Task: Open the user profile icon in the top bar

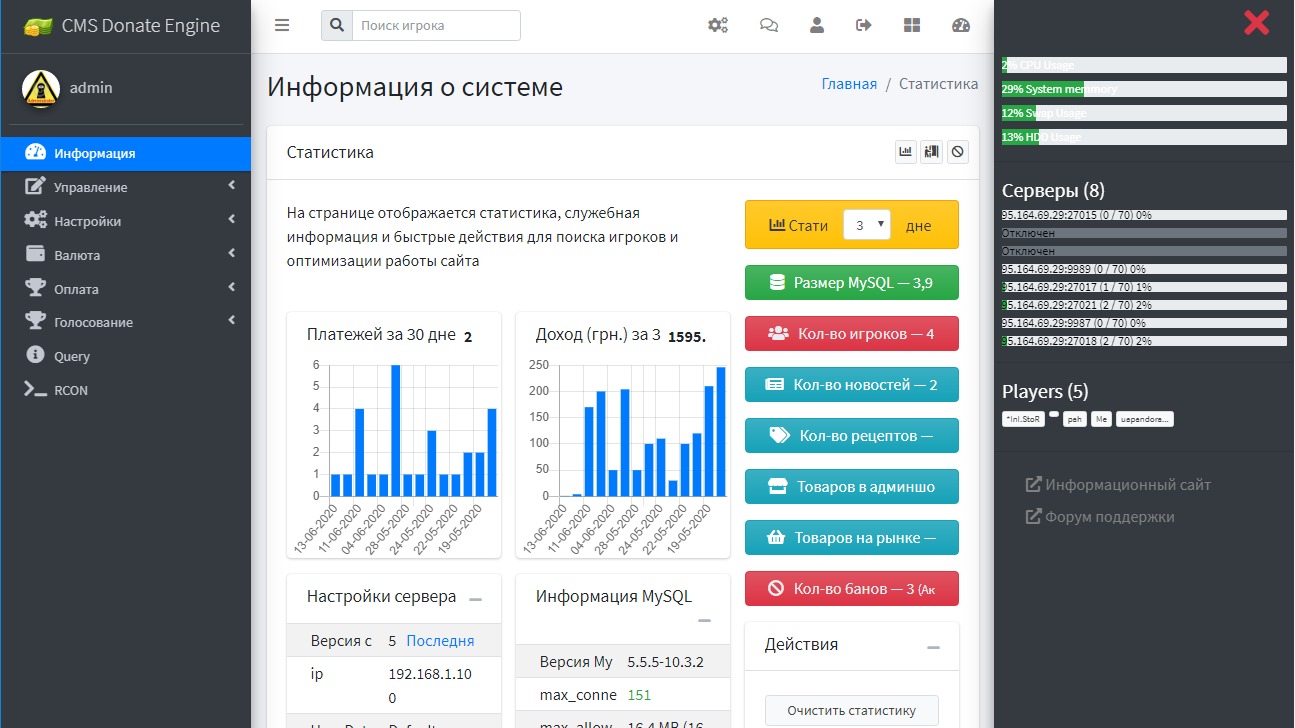Action: 817,26
